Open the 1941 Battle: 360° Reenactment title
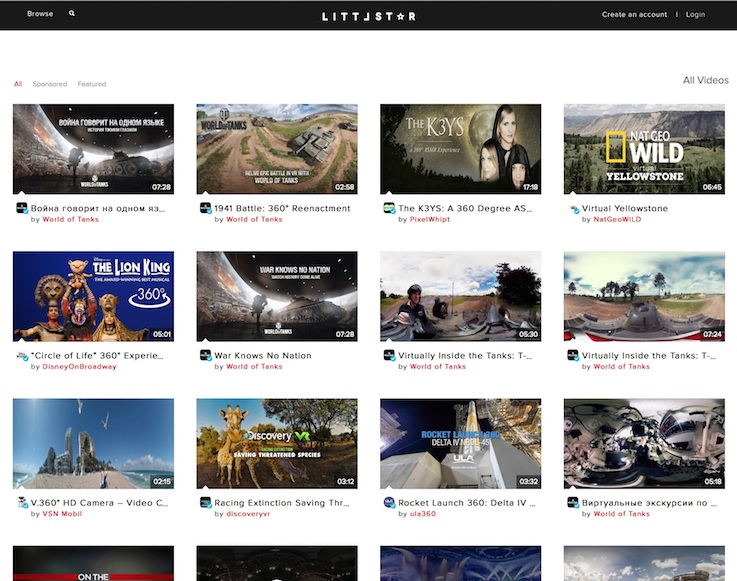737x581 pixels. click(x=282, y=208)
